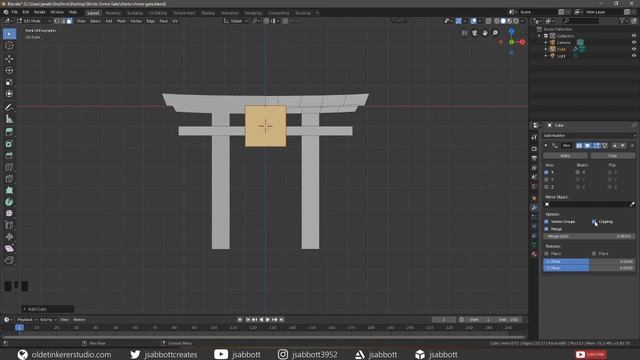640x360 pixels.
Task: Activate the Move tool
Action: point(9,59)
